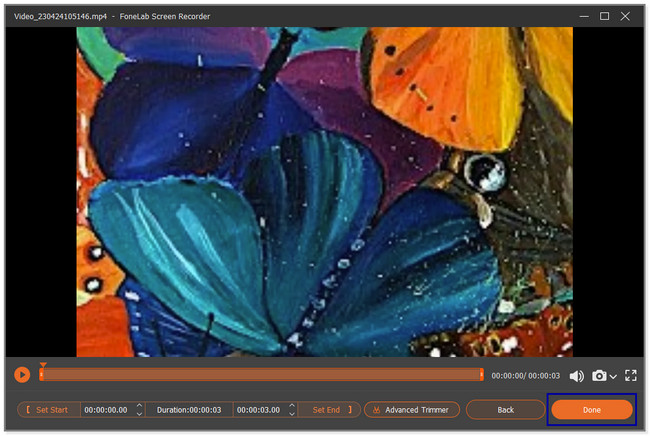Viewport: 650px width, 436px height.
Task: Decrease the start time with down arrow
Action: (139, 414)
